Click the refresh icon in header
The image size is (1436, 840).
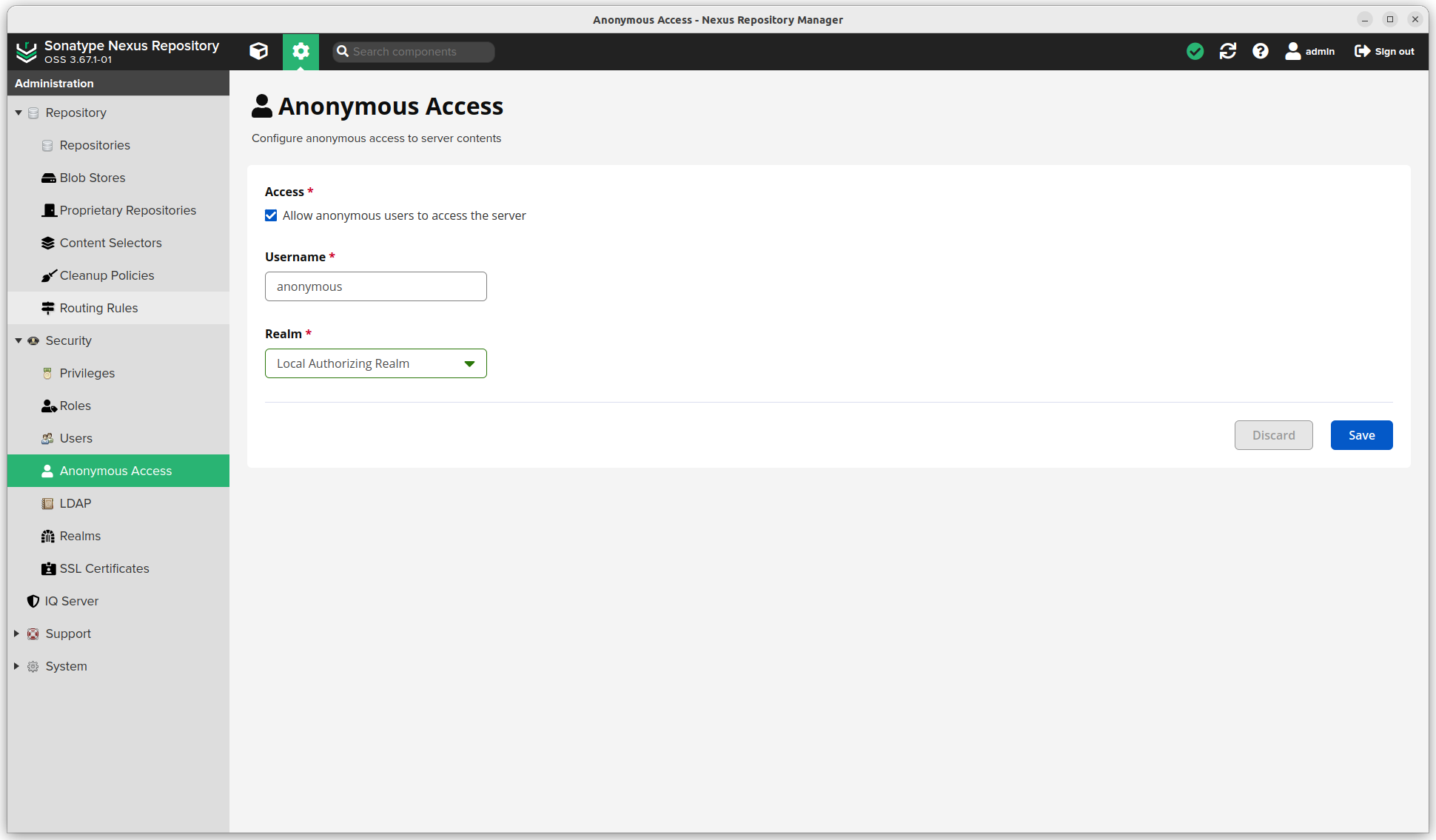click(x=1228, y=51)
